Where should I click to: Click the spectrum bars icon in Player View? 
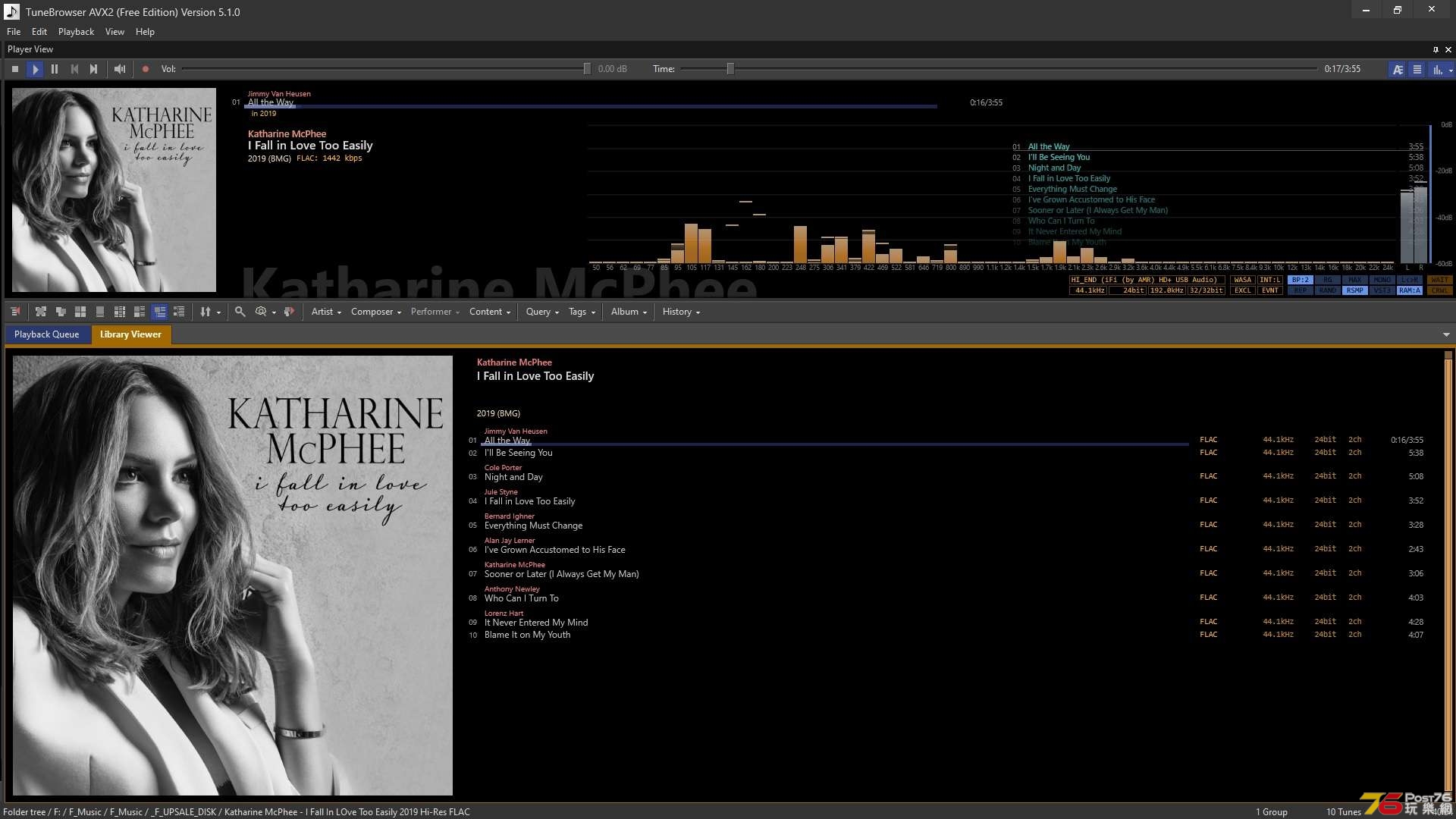tap(1437, 69)
